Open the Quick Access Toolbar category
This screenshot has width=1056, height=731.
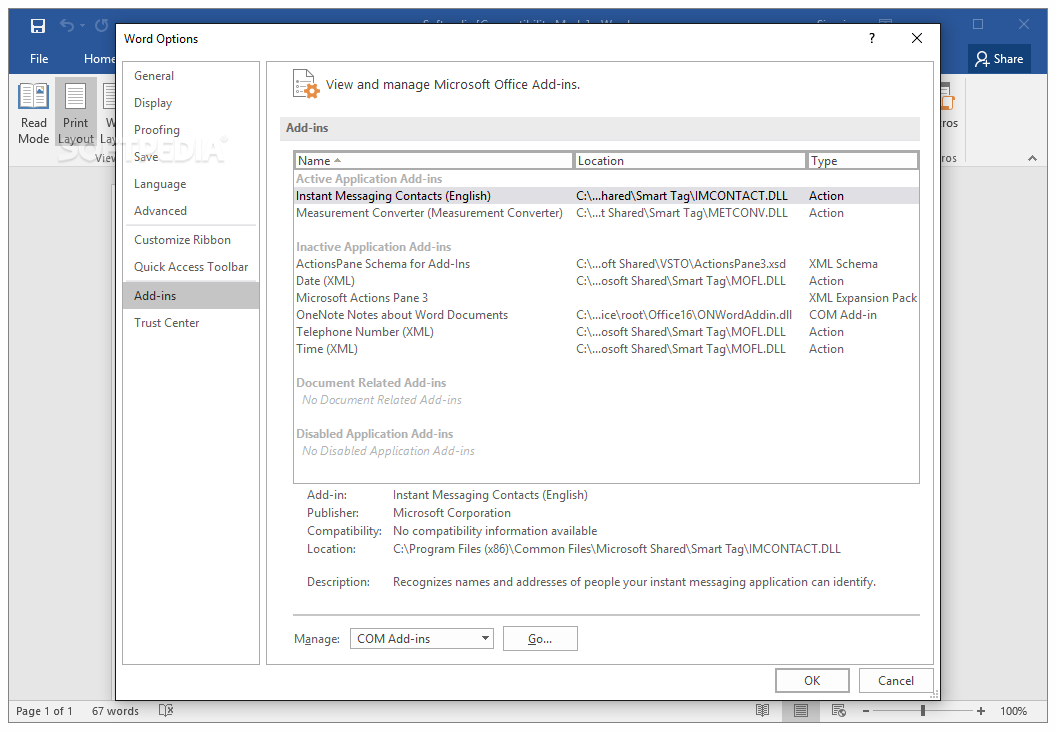191,267
